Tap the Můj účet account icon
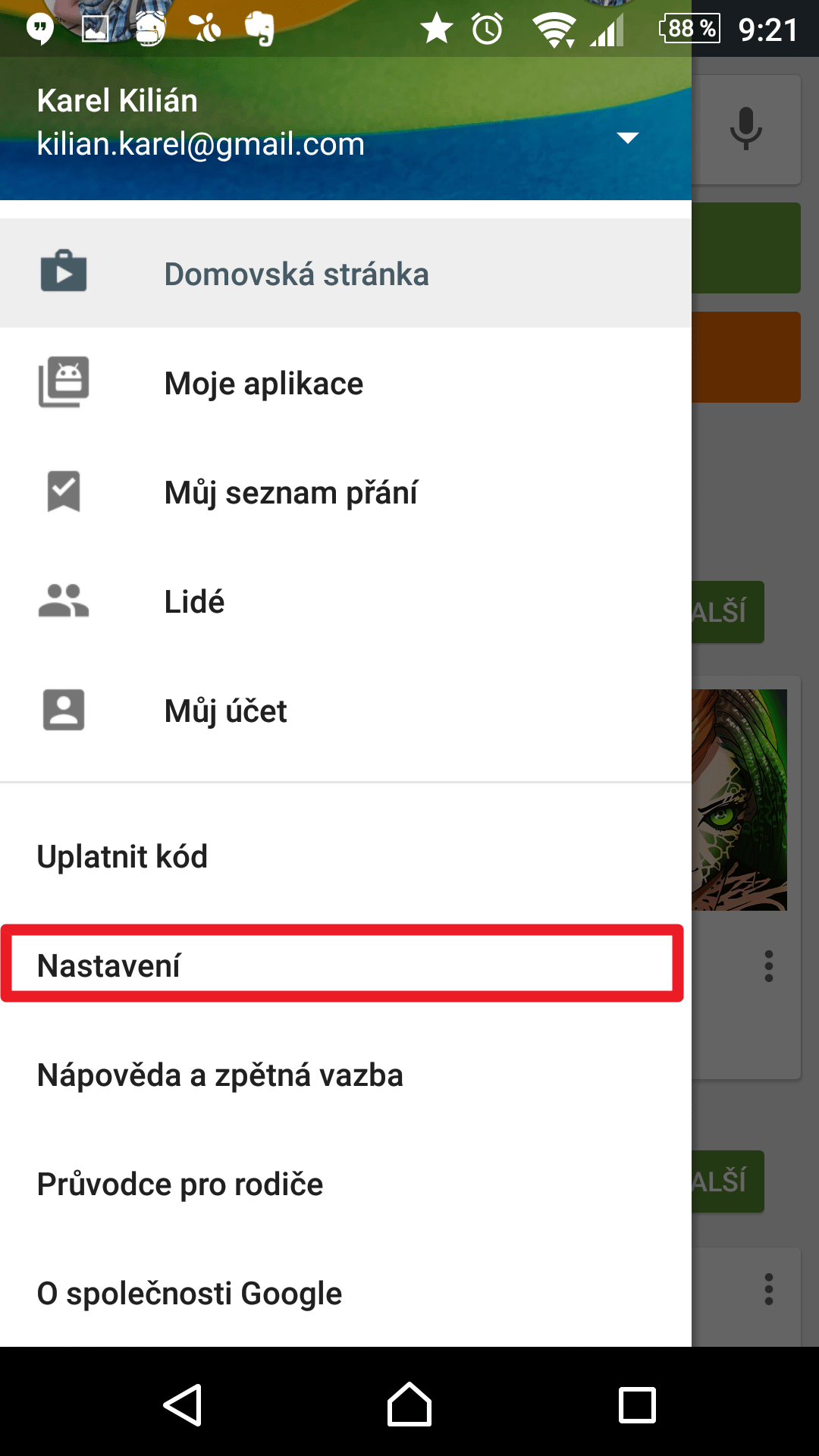Viewport: 819px width, 1456px height. [x=64, y=710]
